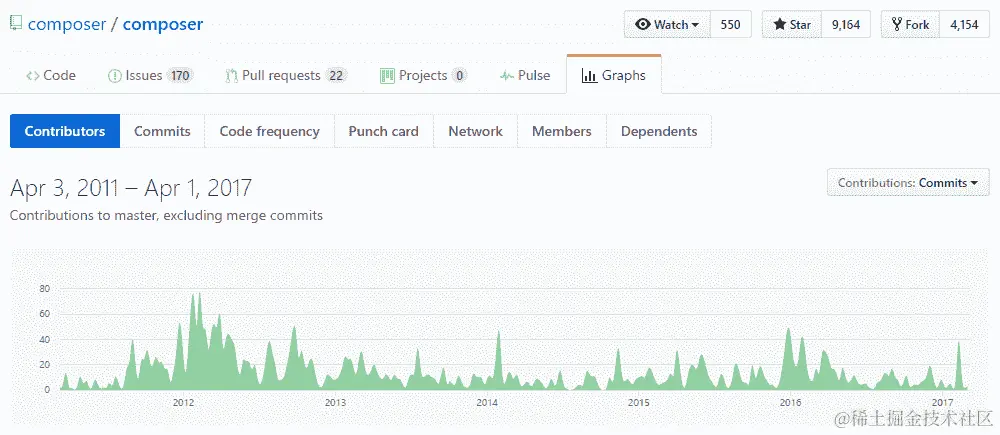Click the Code tab brackets icon

coord(33,76)
